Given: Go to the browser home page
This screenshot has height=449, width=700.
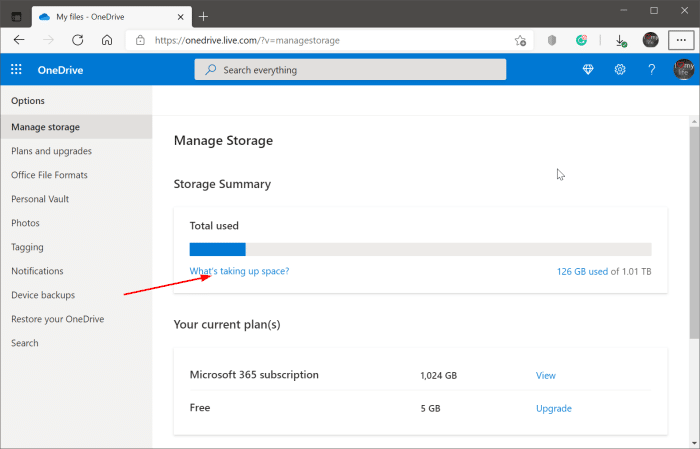Looking at the screenshot, I should pos(107,40).
